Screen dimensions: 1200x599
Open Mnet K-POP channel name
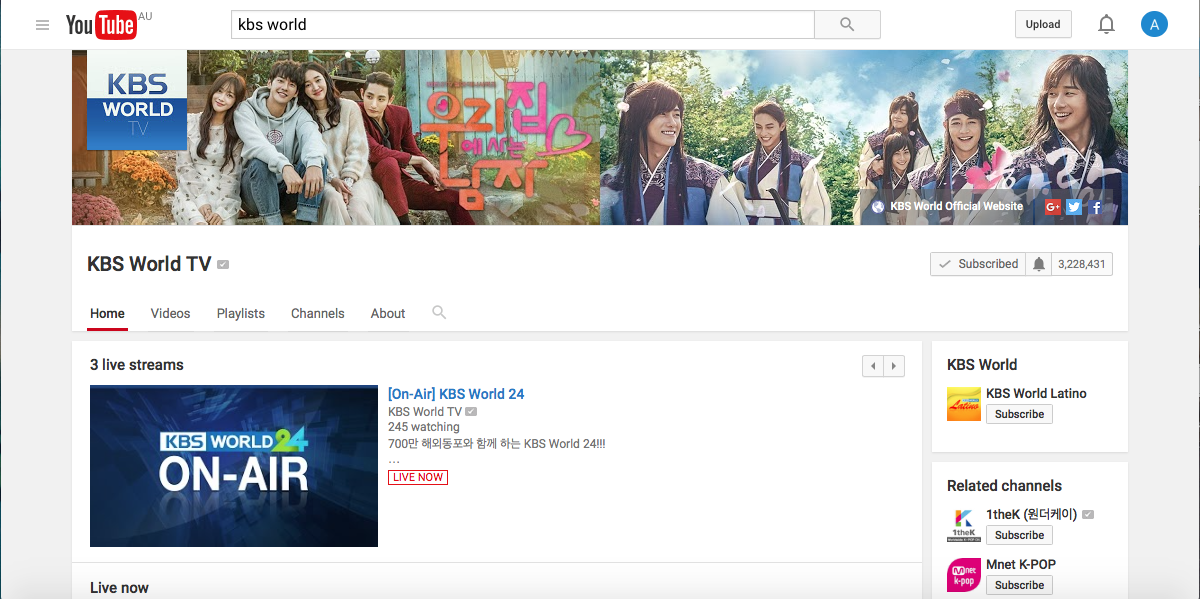coord(1021,564)
